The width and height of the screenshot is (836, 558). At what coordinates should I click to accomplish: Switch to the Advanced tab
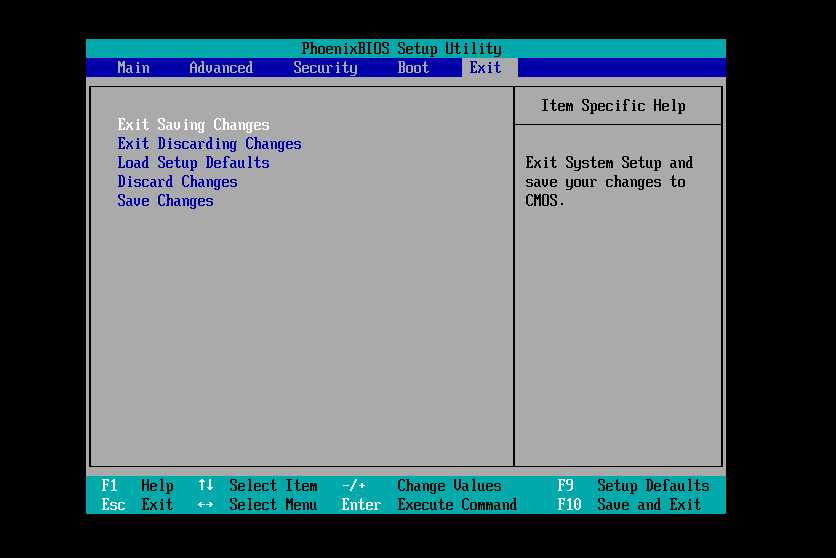point(221,68)
